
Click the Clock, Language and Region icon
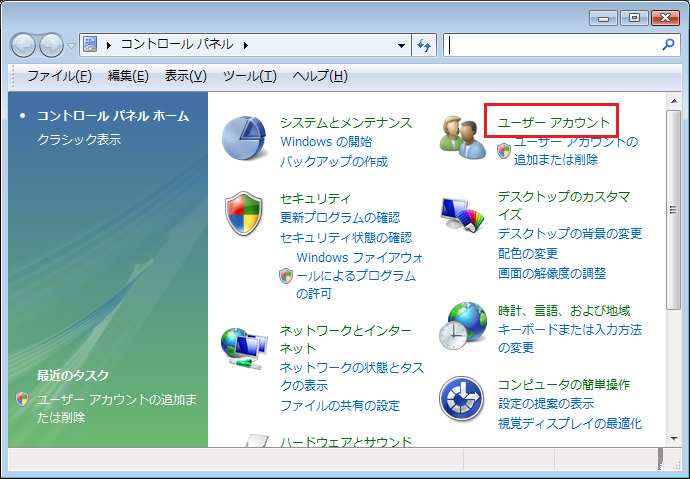[462, 326]
